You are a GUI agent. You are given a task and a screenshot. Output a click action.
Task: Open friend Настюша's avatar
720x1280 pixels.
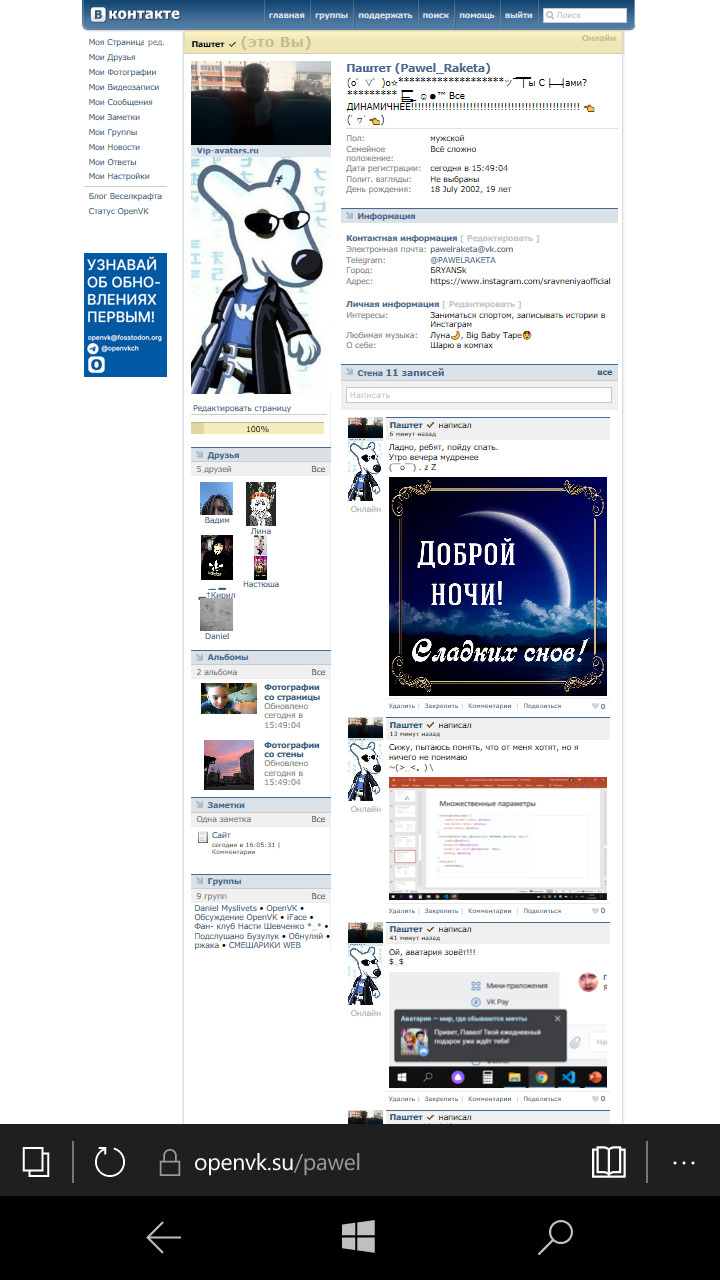(x=261, y=557)
